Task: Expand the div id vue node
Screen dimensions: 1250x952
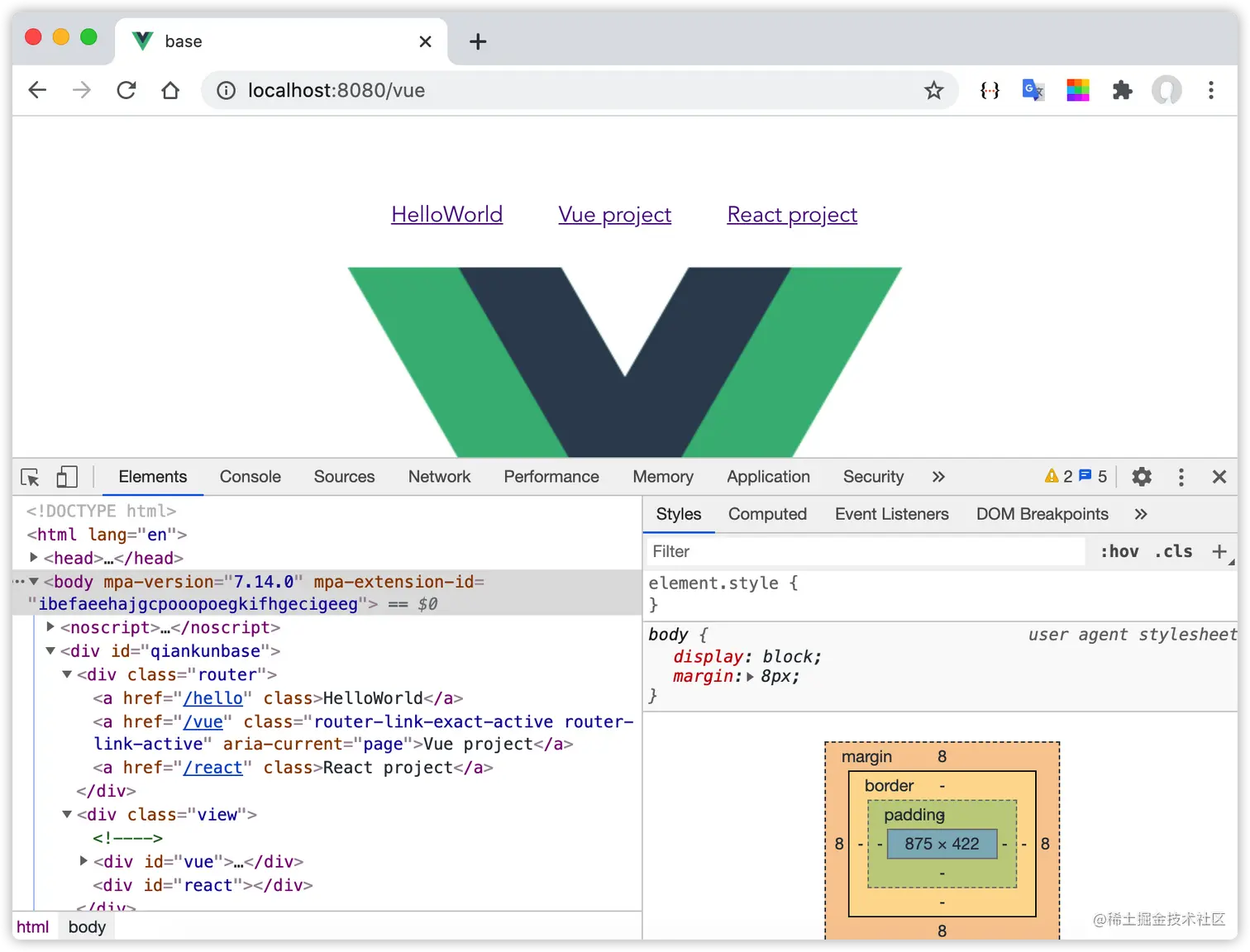Action: (83, 861)
